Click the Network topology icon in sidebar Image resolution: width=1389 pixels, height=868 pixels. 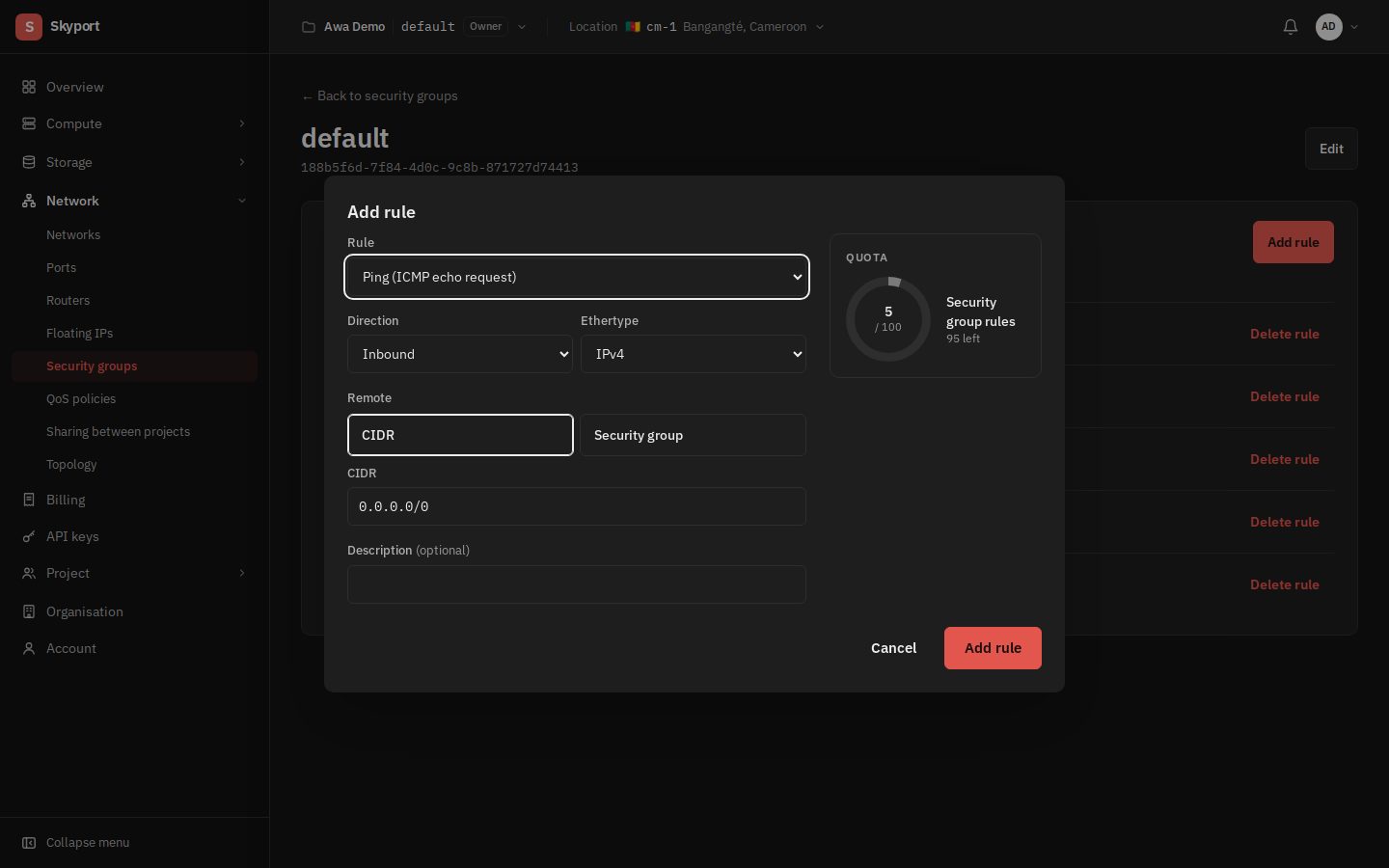coord(29,201)
